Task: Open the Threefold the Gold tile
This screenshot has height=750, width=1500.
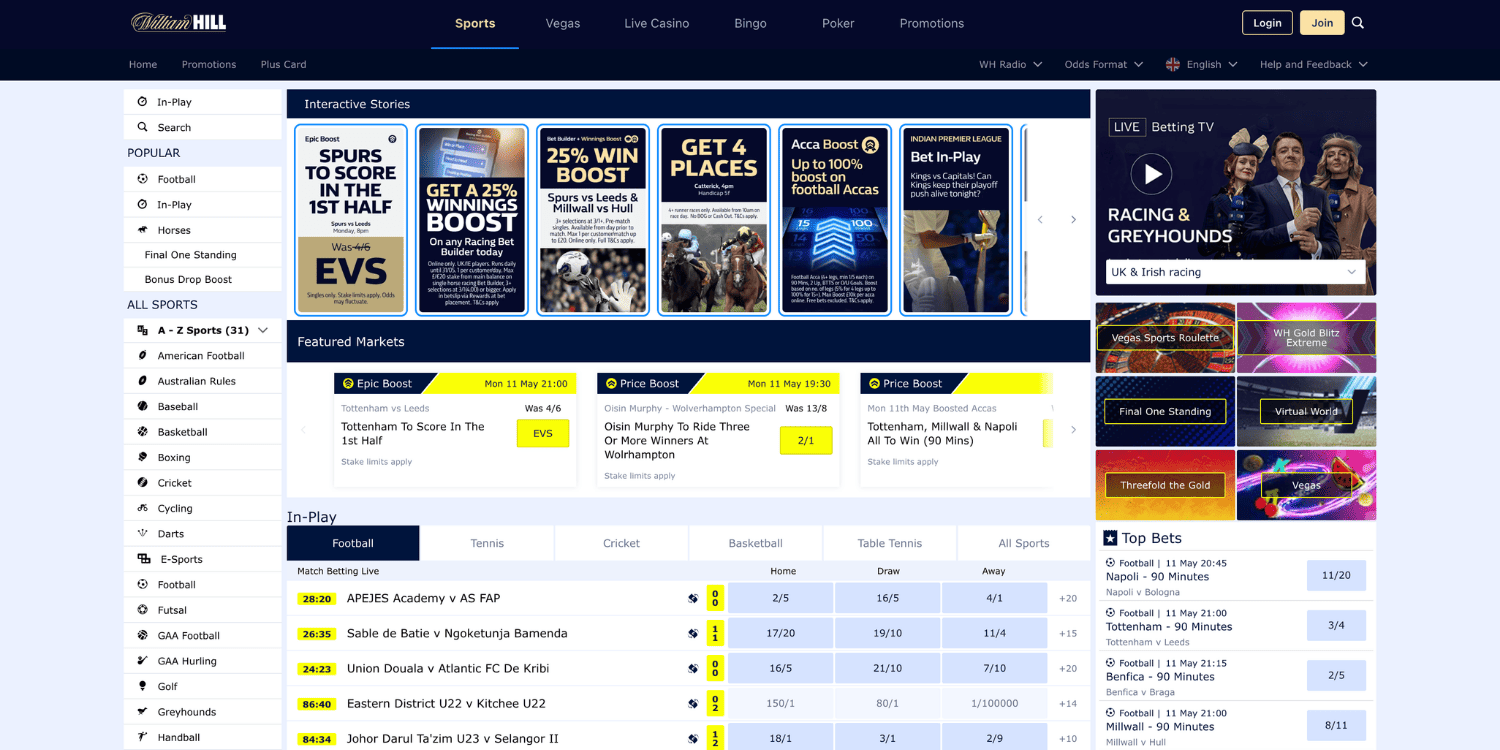Action: point(1165,485)
